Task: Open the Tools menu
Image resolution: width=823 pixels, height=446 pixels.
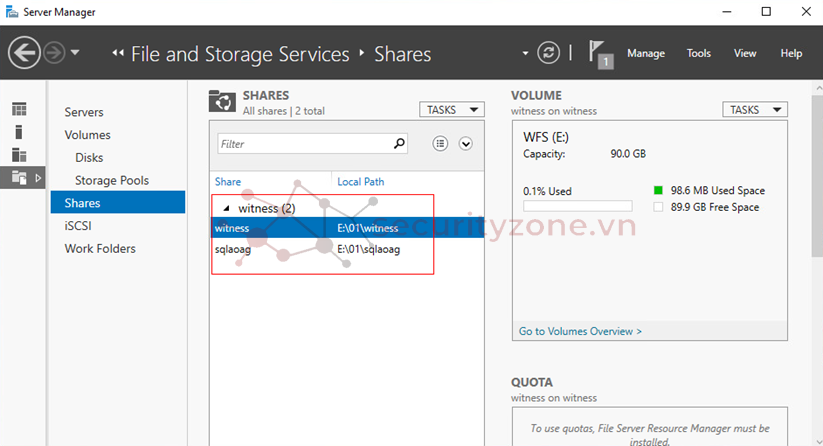Action: pos(699,53)
